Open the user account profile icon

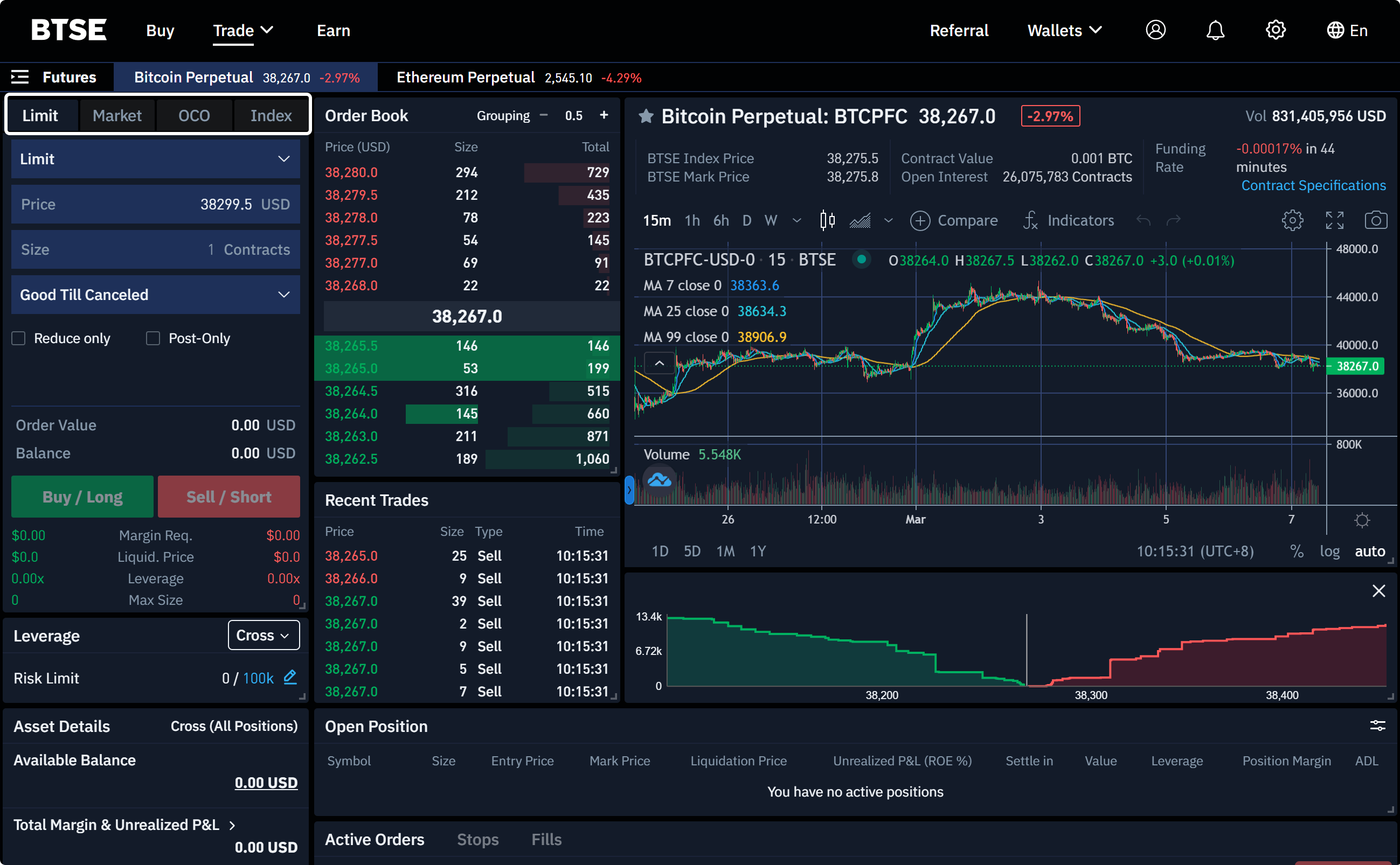(1155, 30)
